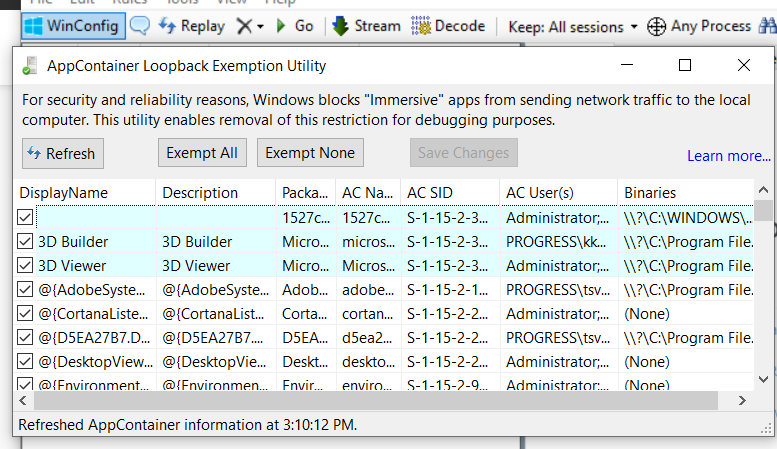Click the Stream toolbar button
Viewport: 777px width, 449px height.
366,26
